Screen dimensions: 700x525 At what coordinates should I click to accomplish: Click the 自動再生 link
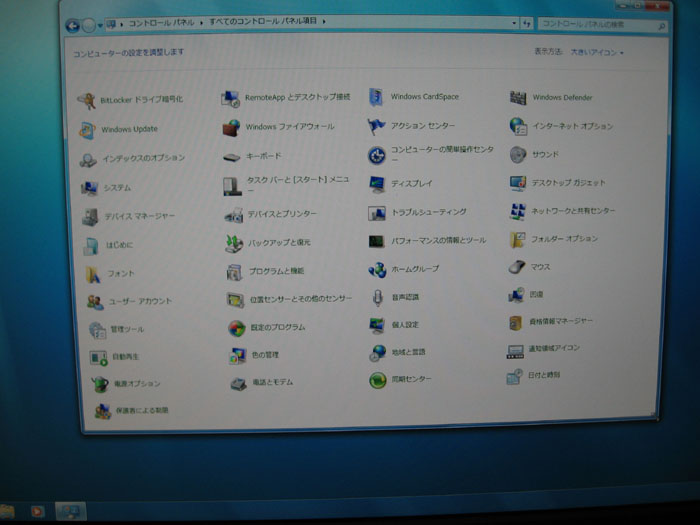click(x=125, y=357)
